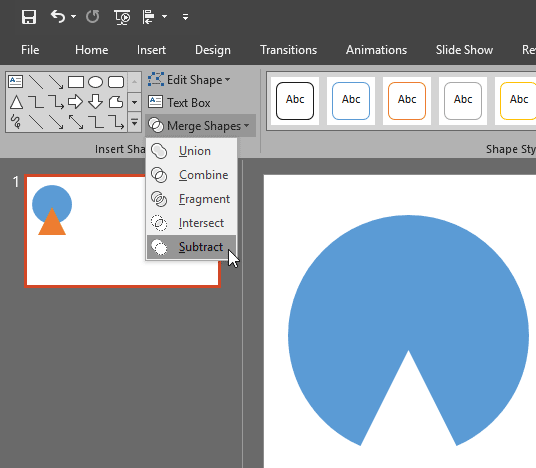
Task: Apply the orange outline Abc shape style
Action: [x=407, y=101]
